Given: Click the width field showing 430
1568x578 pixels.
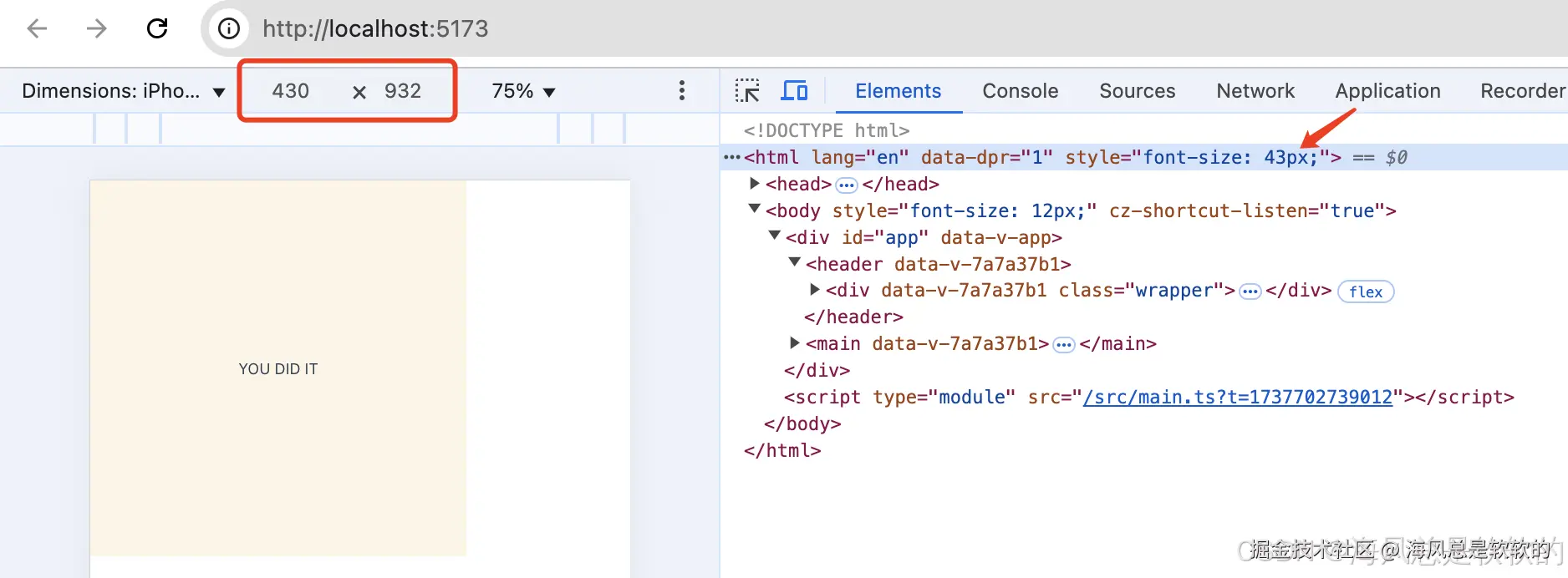Looking at the screenshot, I should tap(291, 91).
